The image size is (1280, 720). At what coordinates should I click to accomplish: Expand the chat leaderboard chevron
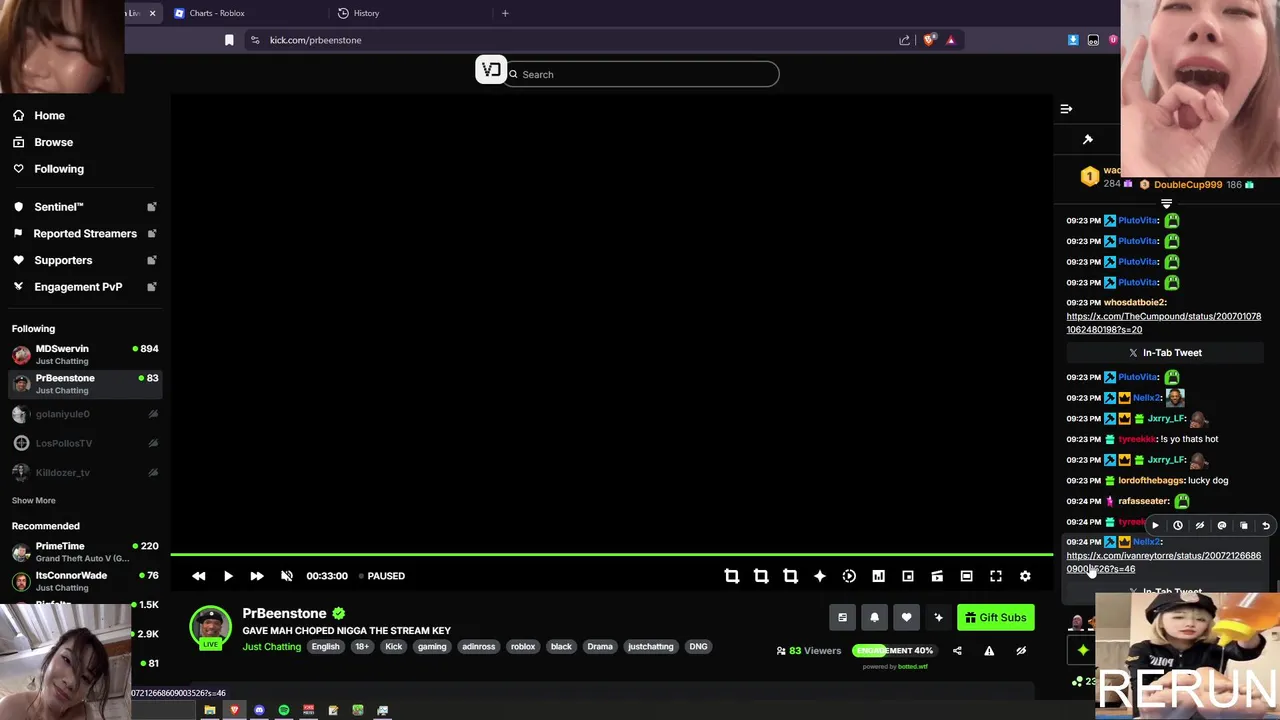click(1166, 204)
